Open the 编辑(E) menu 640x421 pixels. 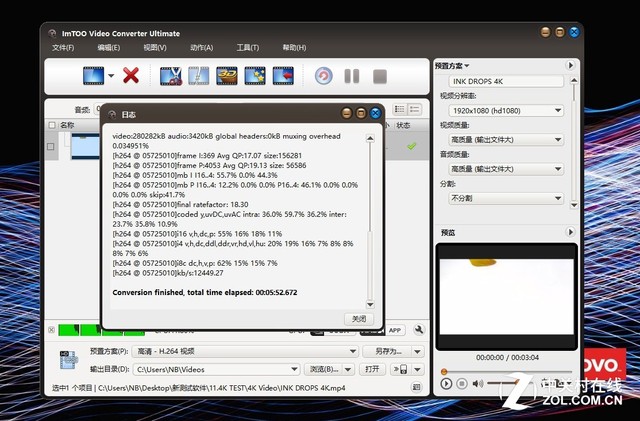tap(109, 47)
